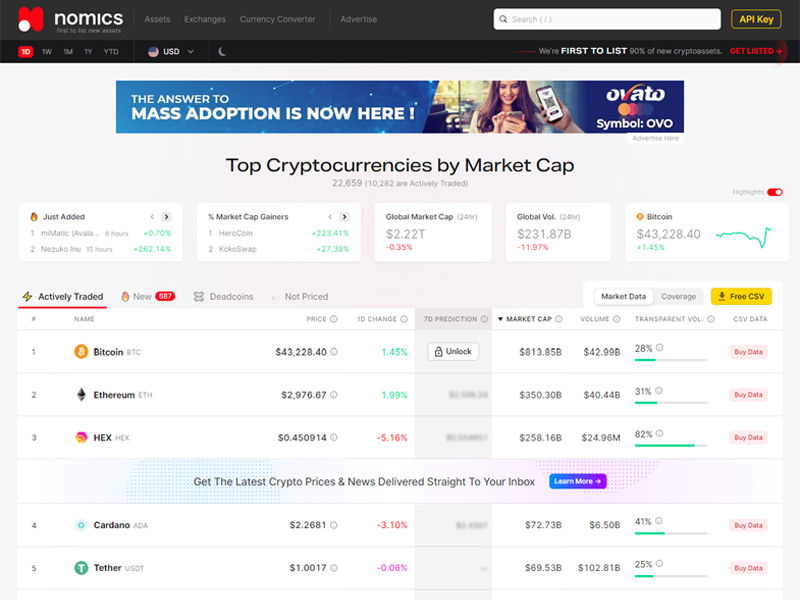Select the Actively Traded tab

click(x=63, y=296)
